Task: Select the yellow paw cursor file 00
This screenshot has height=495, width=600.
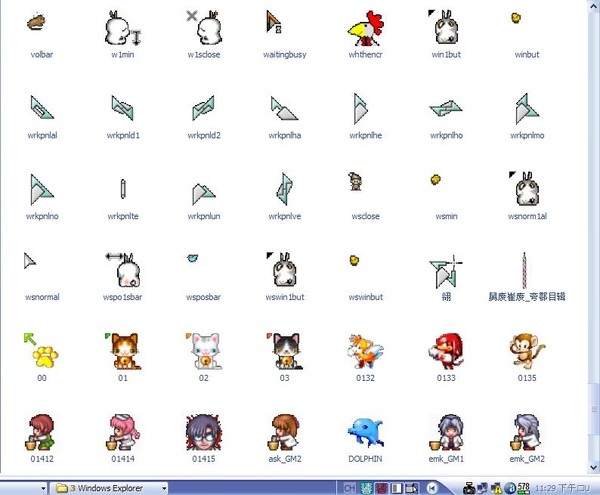Action: [x=41, y=351]
